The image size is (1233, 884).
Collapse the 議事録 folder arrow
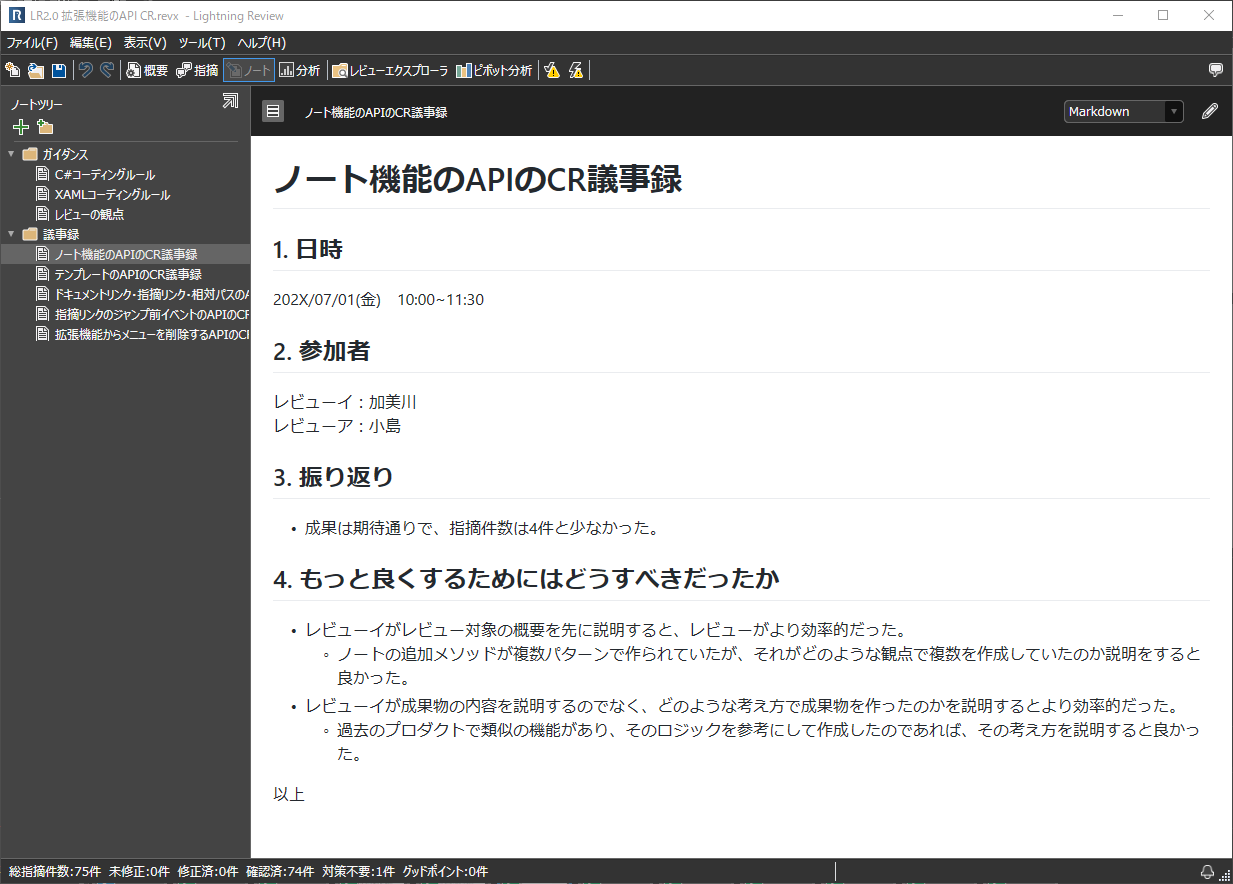(10, 234)
